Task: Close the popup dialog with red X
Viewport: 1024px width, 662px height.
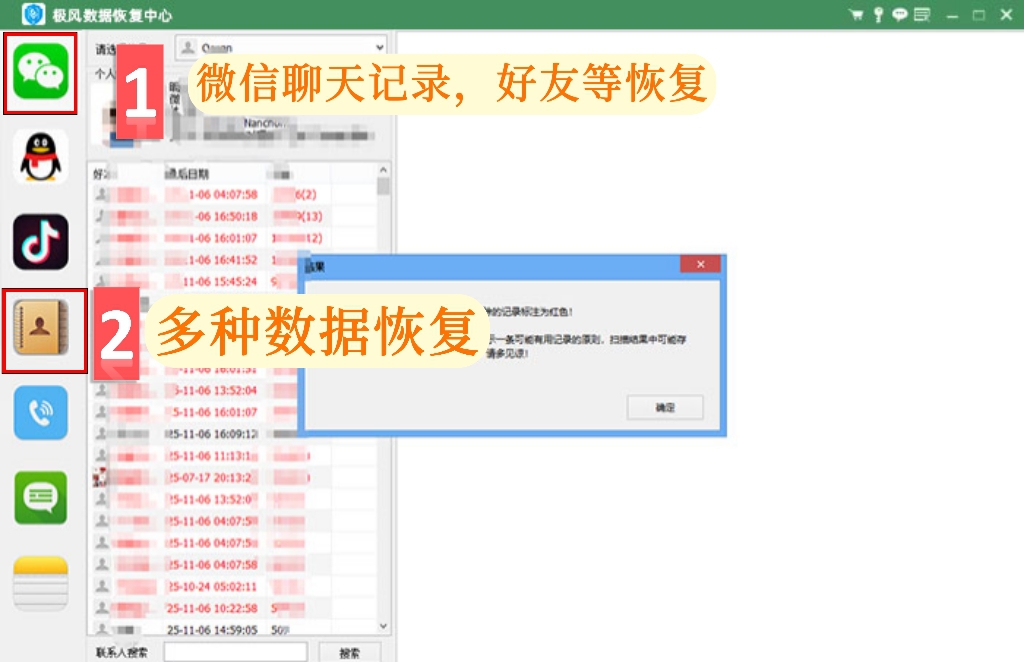Action: (700, 264)
